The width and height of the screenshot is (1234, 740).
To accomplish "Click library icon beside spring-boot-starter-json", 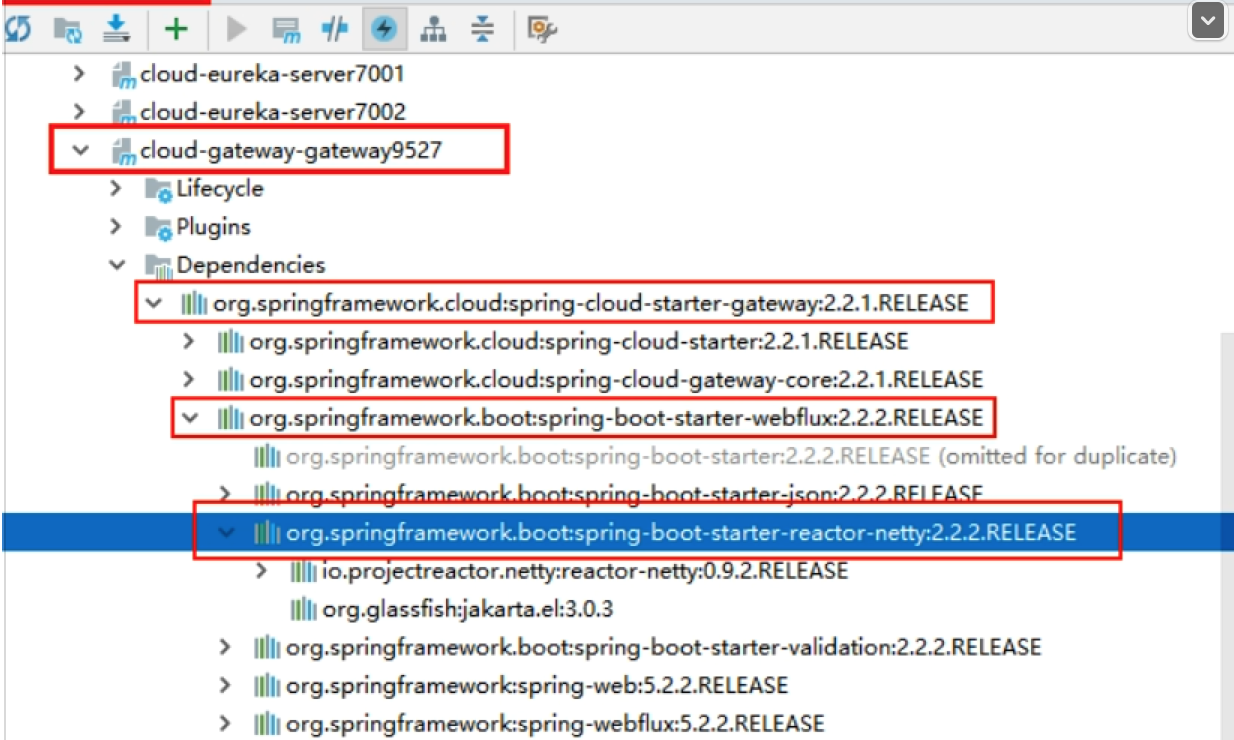I will pos(267,494).
